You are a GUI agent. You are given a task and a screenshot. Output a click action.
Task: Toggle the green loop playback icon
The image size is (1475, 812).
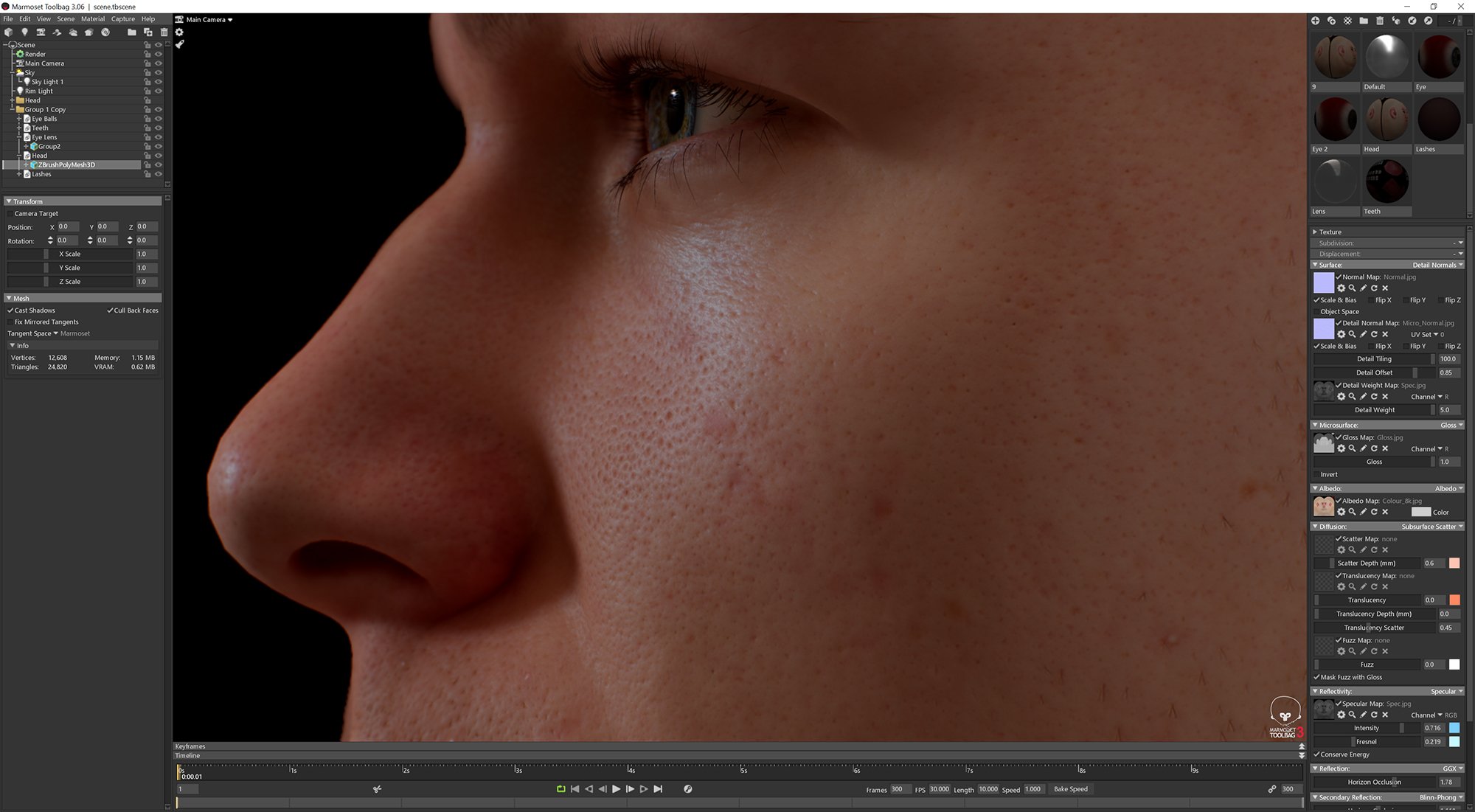point(560,789)
